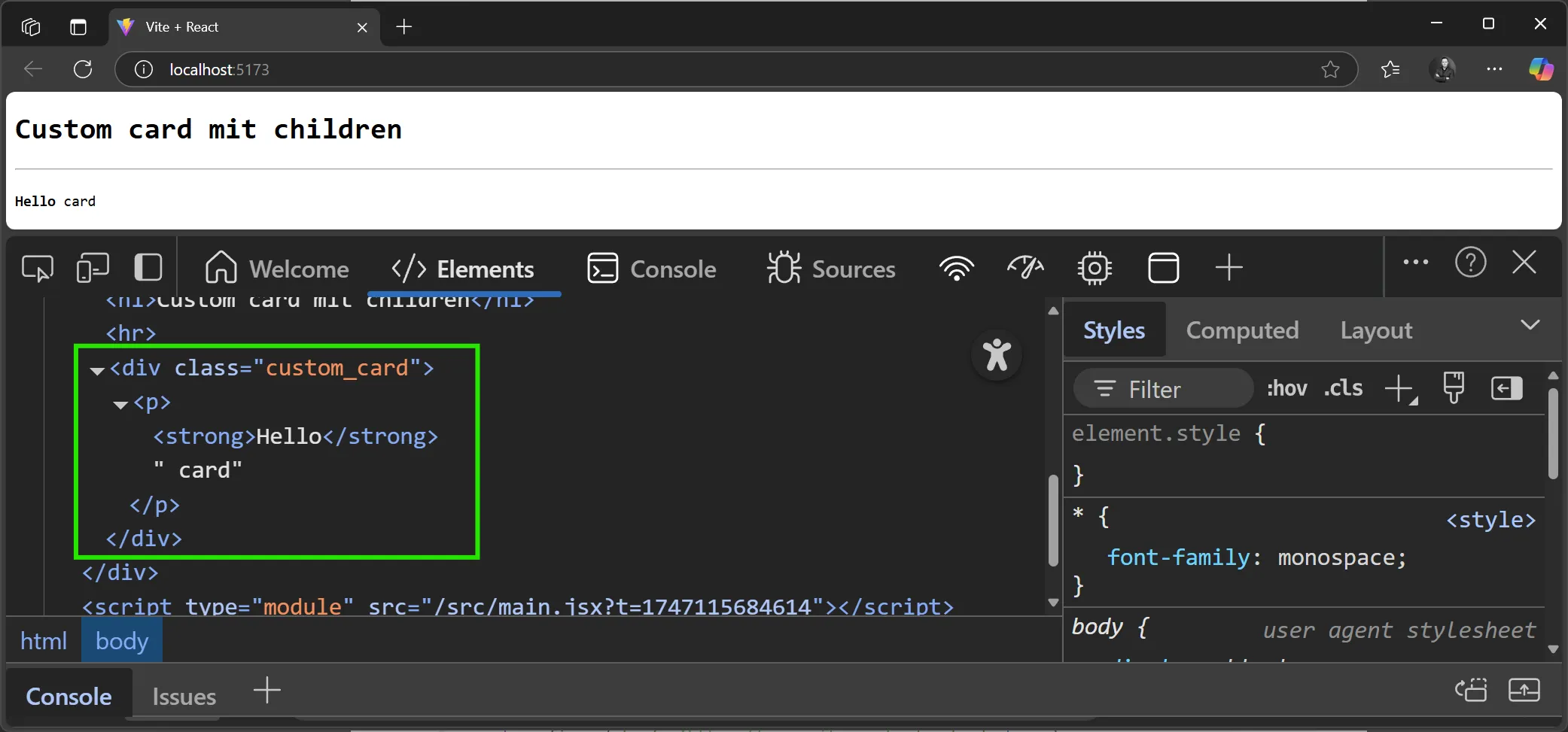Select the Console drawer tab
1568x732 pixels.
[x=69, y=697]
